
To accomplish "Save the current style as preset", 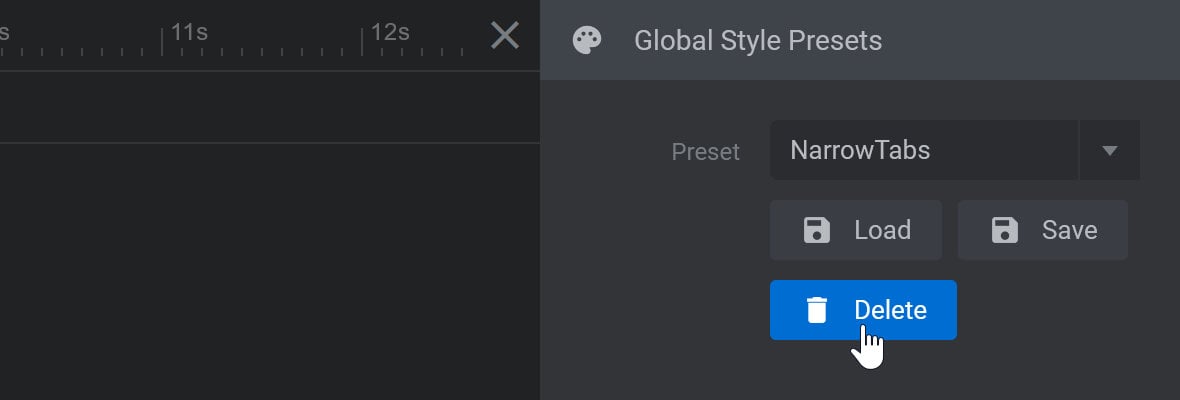I will (x=1043, y=230).
